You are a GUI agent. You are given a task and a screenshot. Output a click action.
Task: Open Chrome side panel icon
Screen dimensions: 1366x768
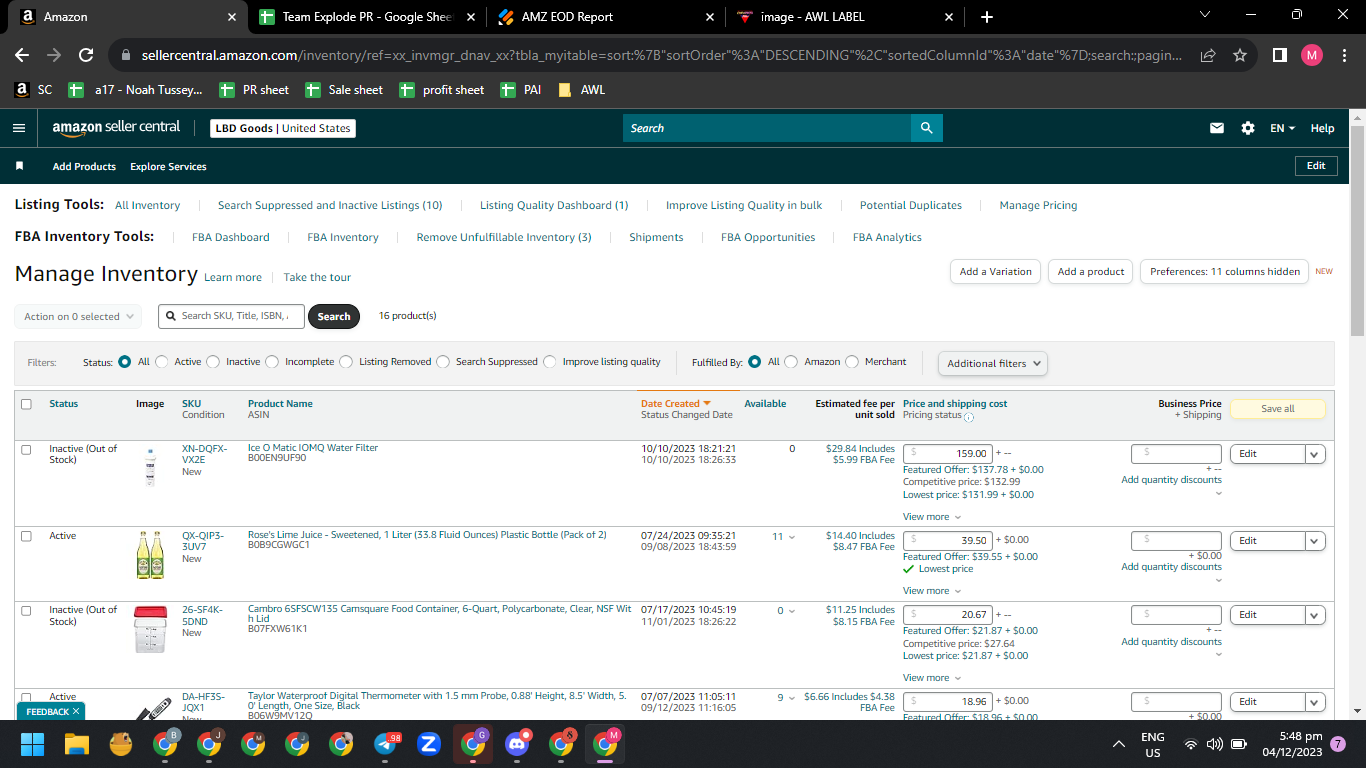click(1279, 56)
